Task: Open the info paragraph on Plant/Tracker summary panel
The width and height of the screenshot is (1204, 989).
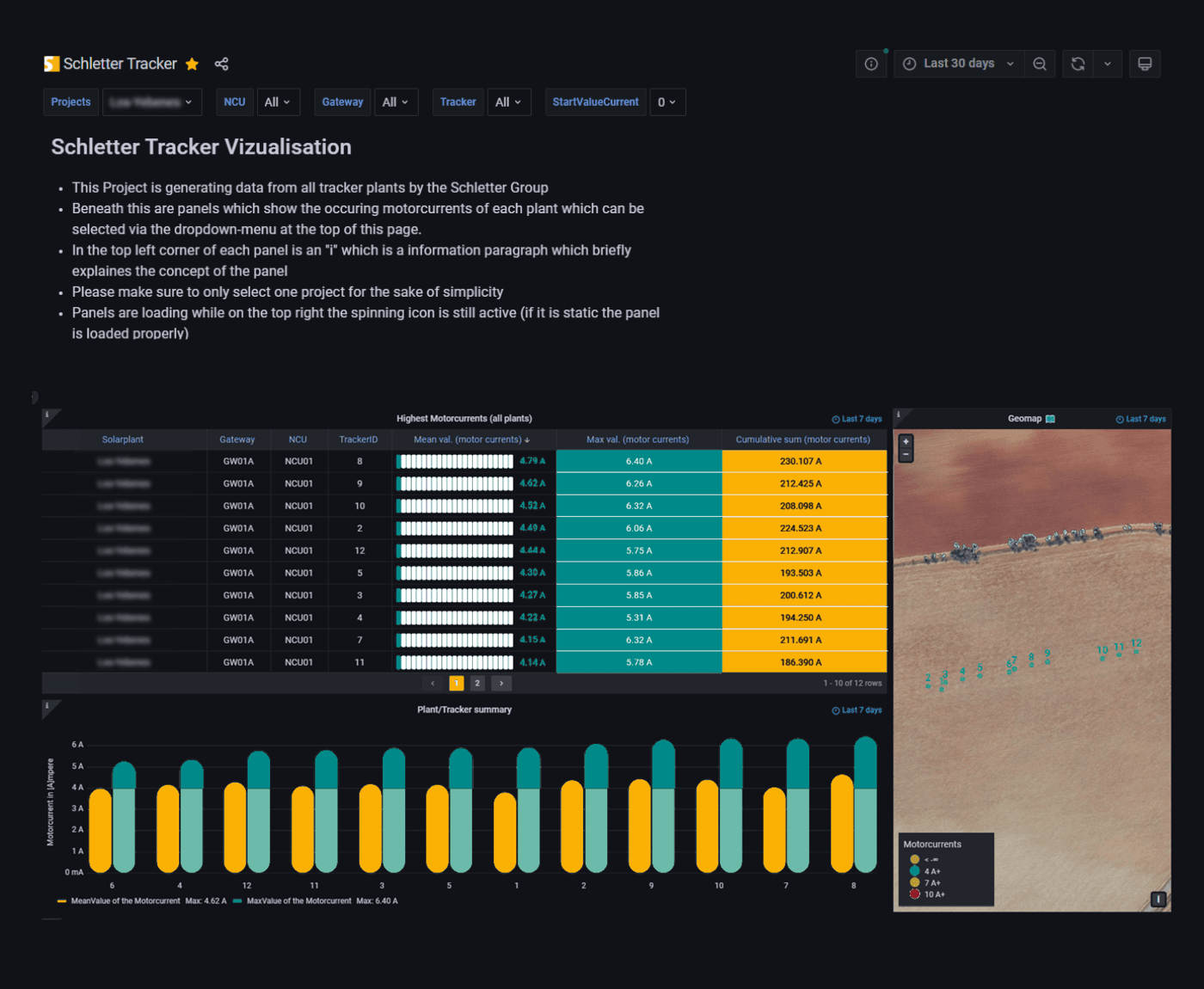Action: coord(46,705)
